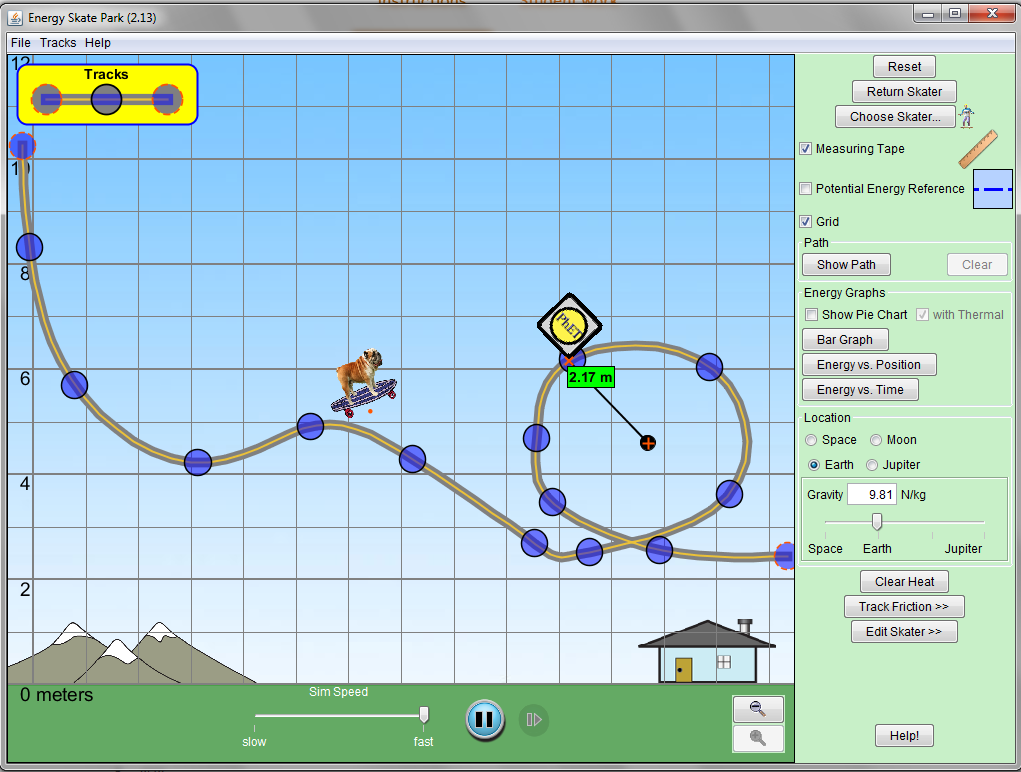The image size is (1021, 772).
Task: Click the zoom in magnifier icon
Action: click(758, 738)
